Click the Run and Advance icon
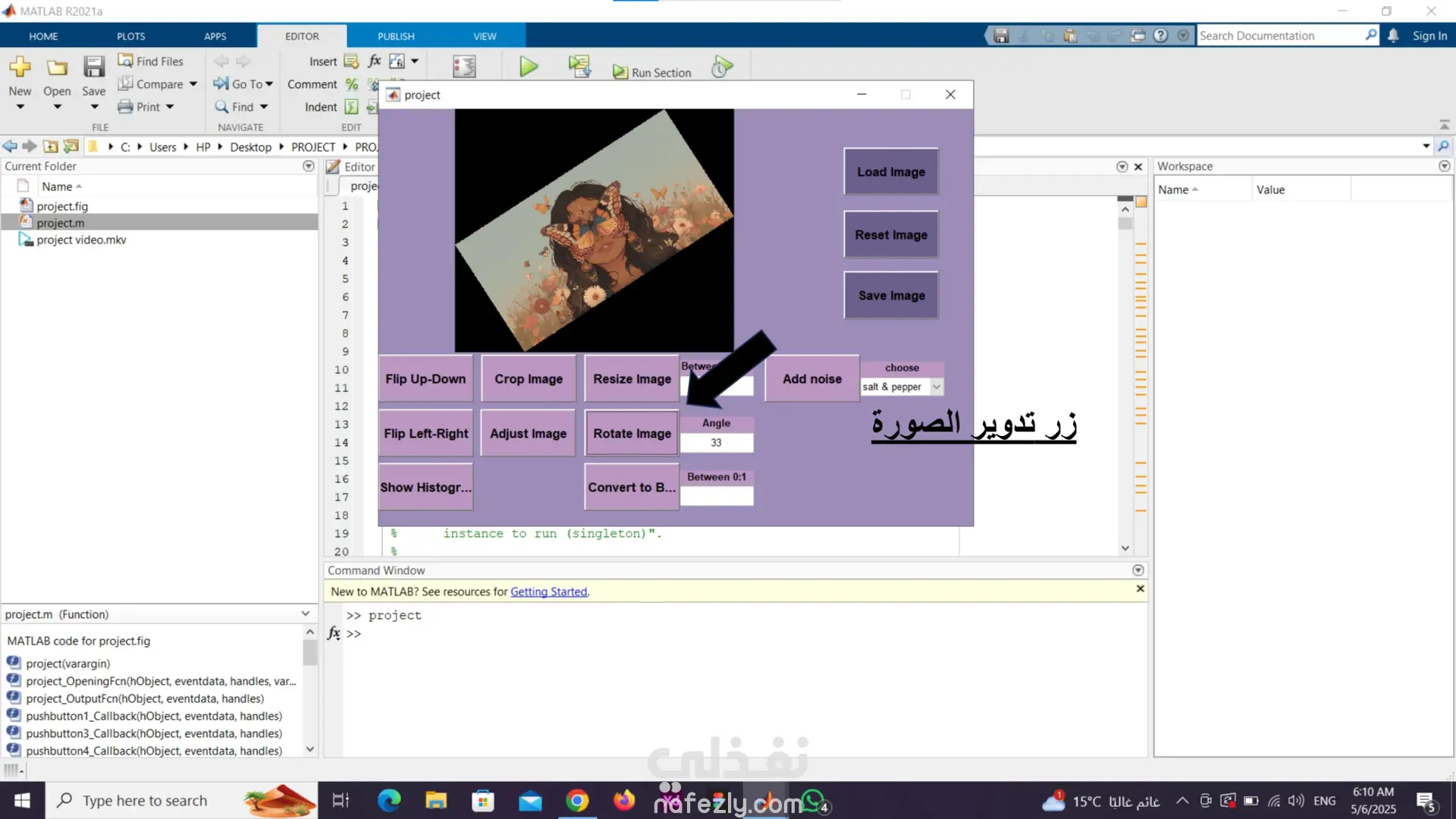 point(580,67)
